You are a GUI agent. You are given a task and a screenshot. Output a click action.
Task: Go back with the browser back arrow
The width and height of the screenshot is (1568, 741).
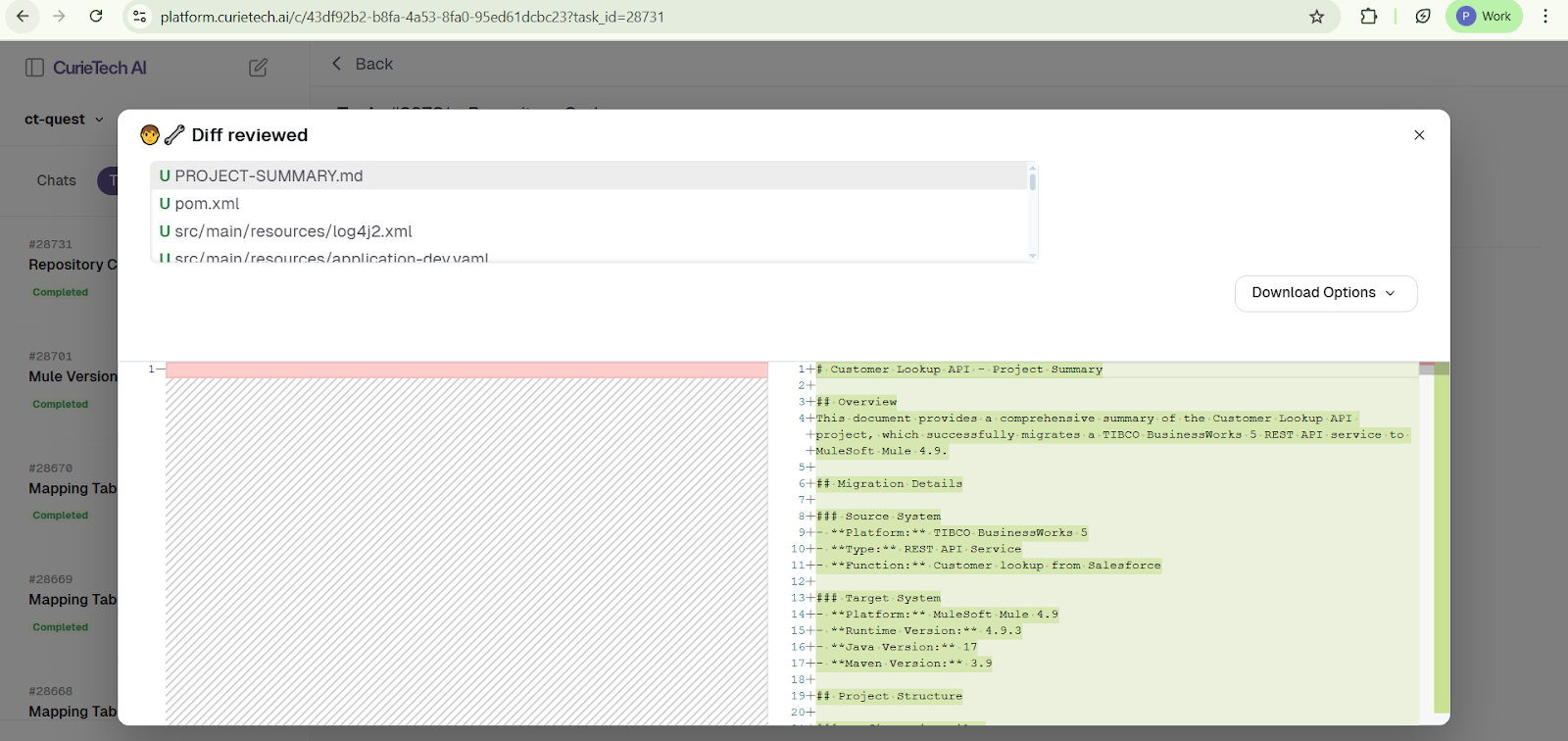(x=23, y=17)
